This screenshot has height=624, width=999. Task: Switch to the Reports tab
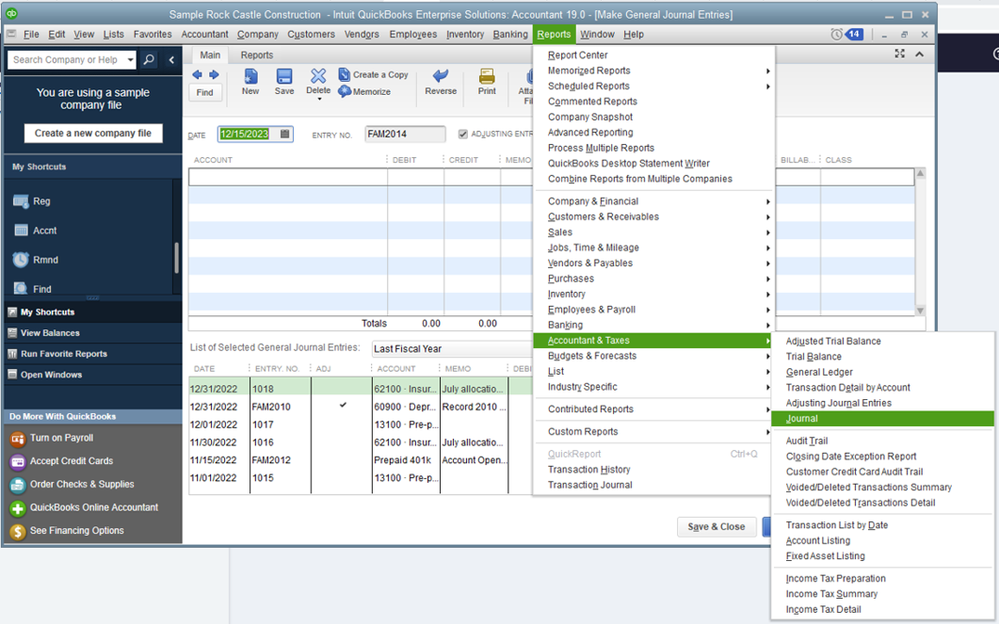pos(257,55)
